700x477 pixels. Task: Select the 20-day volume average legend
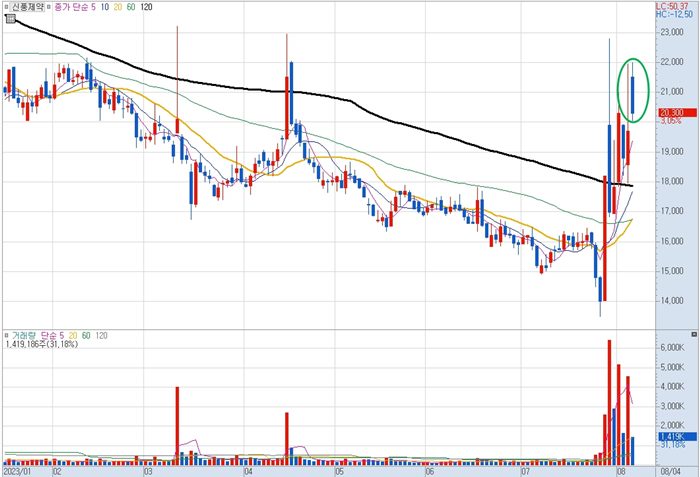click(73, 335)
